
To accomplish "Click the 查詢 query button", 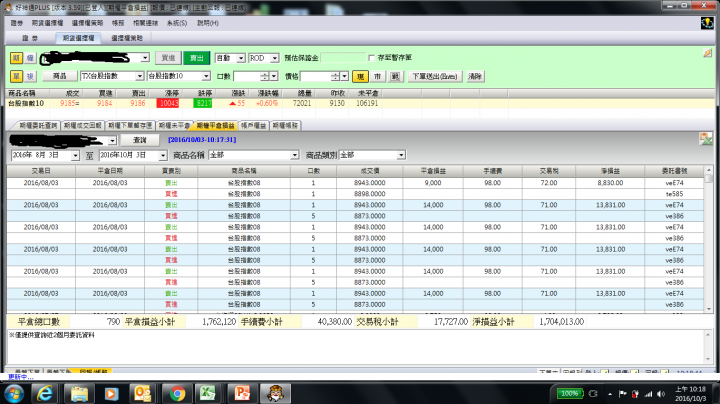I will click(x=140, y=140).
